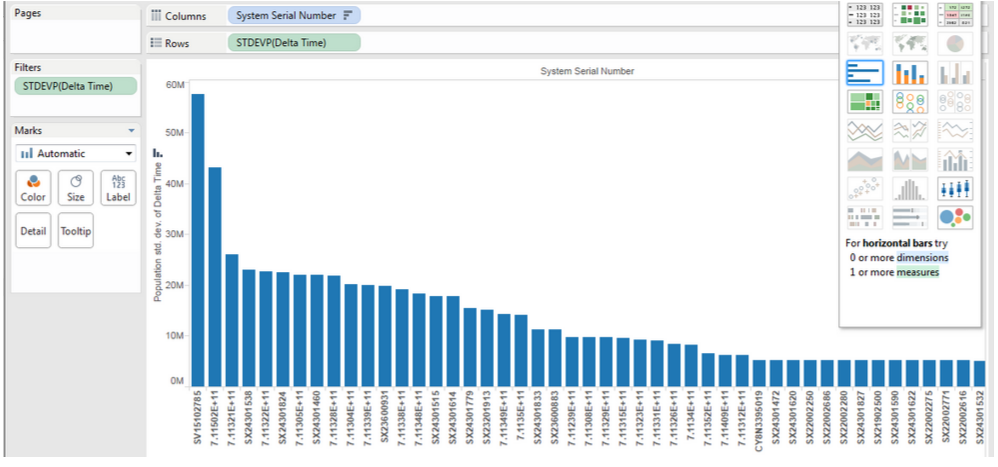The height and width of the screenshot is (467, 998).
Task: Choose packed bubbles chart type
Action: [955, 217]
